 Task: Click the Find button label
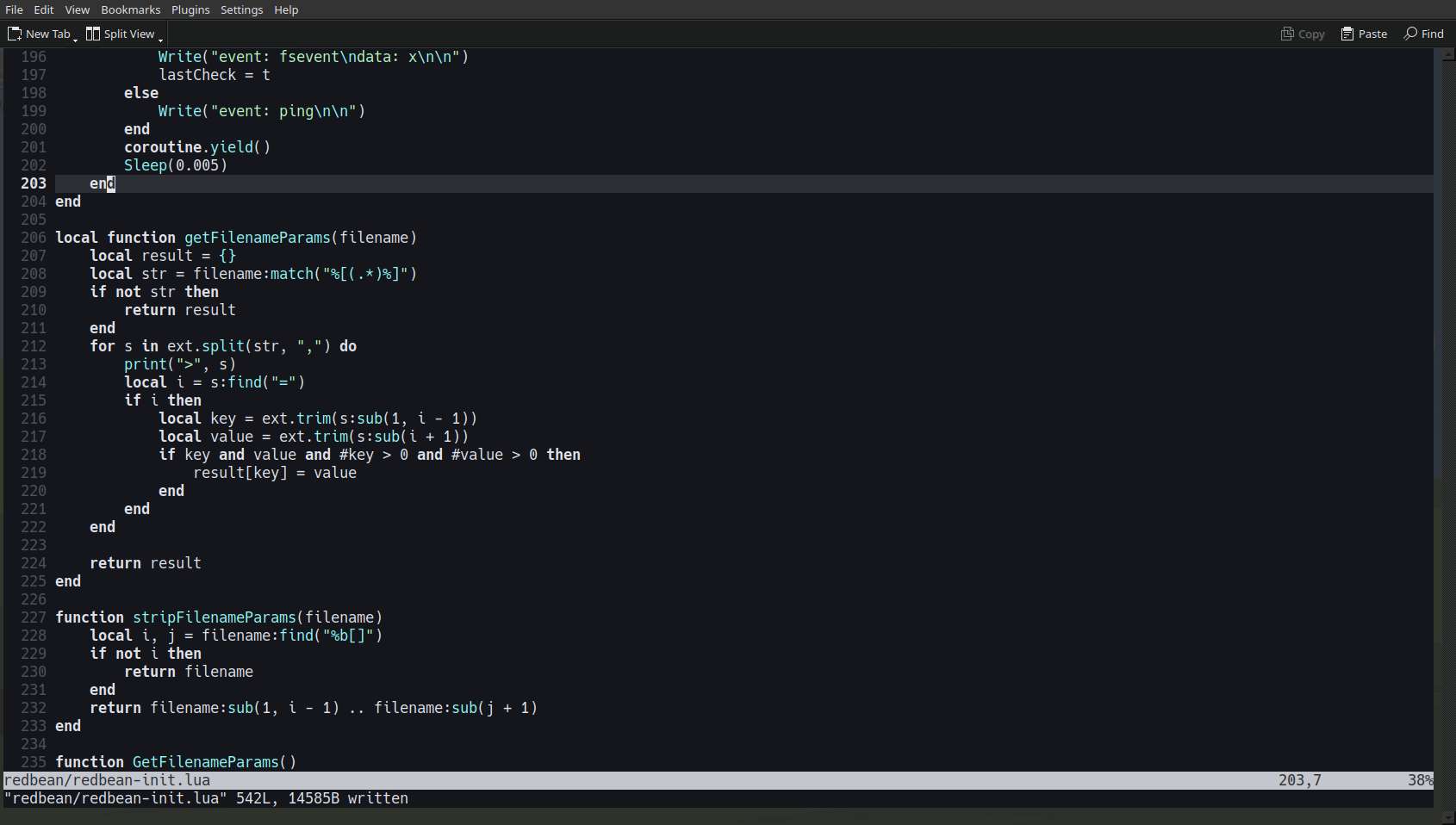(x=1433, y=34)
